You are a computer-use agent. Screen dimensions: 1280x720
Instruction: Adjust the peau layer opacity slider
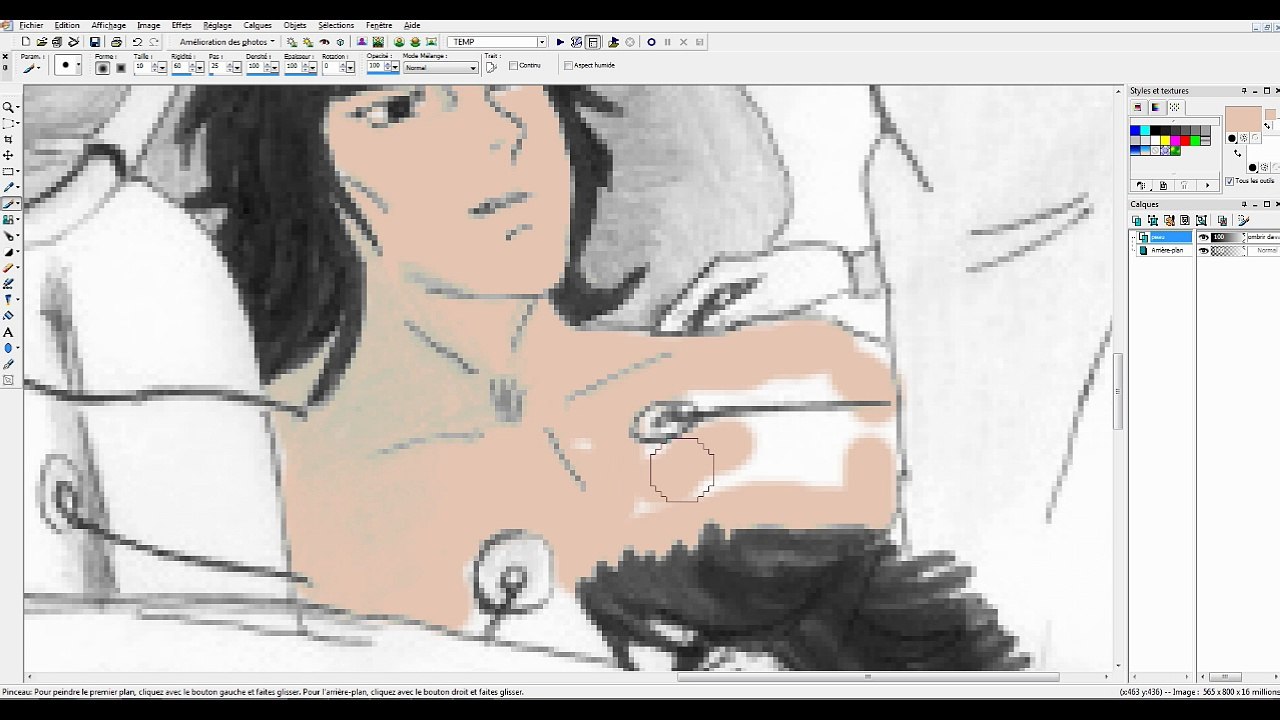tap(1226, 237)
